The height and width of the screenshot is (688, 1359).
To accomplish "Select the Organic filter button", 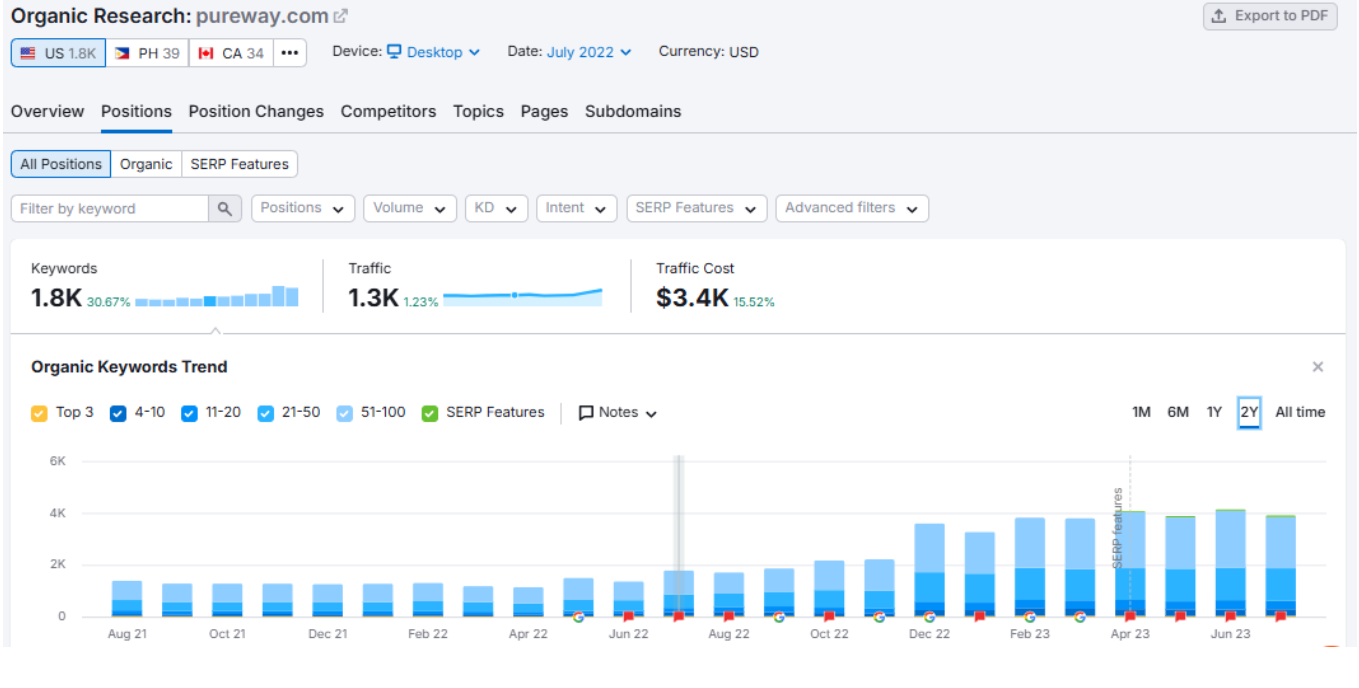I will click(x=146, y=164).
